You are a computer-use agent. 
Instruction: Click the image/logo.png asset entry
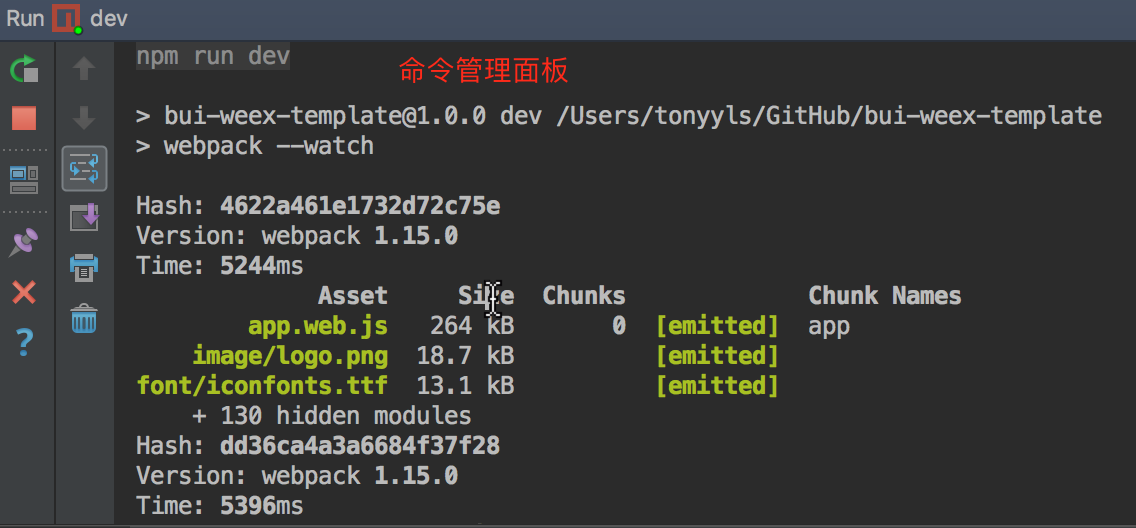[290, 356]
